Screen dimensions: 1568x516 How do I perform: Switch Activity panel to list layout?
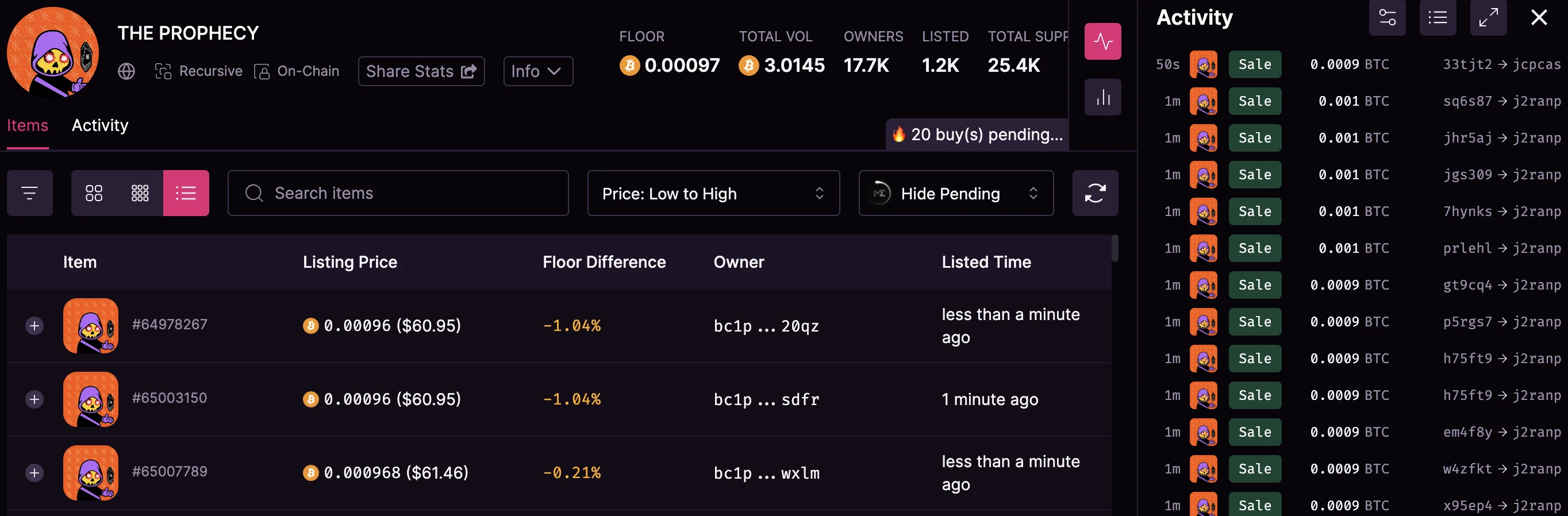(x=1437, y=18)
